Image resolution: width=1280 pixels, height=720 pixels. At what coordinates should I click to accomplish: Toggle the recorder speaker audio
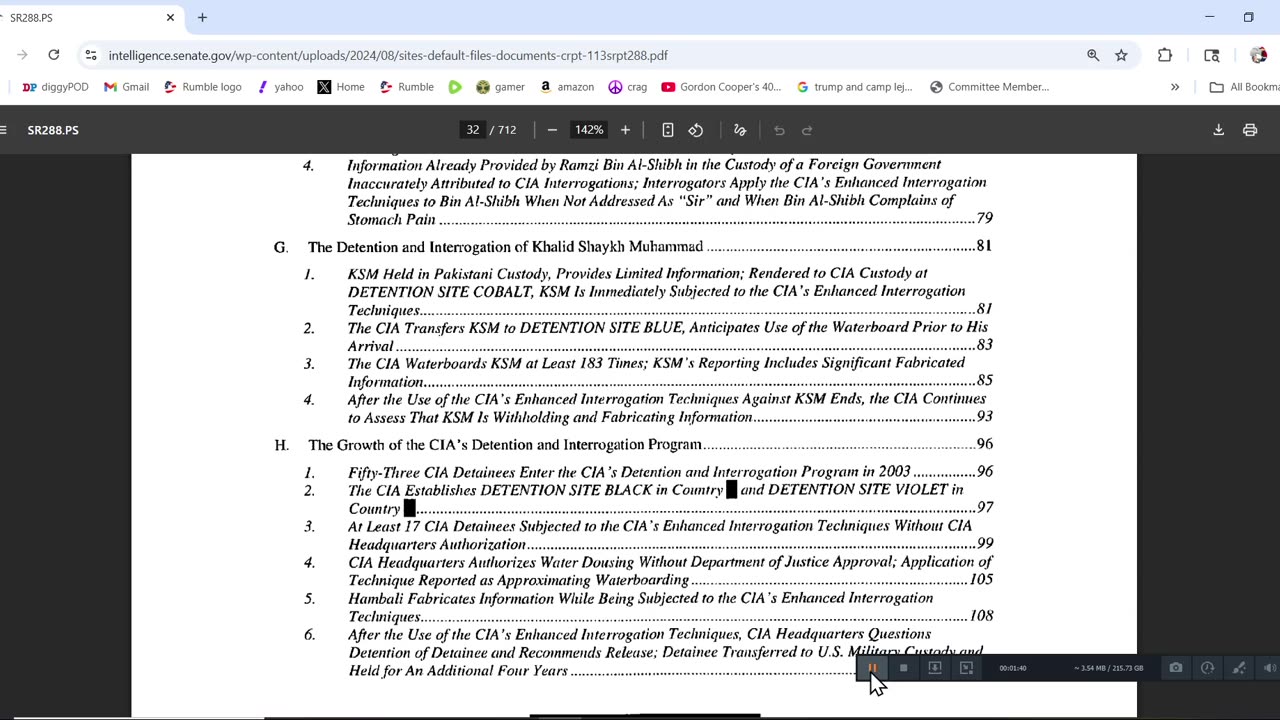(x=1269, y=668)
